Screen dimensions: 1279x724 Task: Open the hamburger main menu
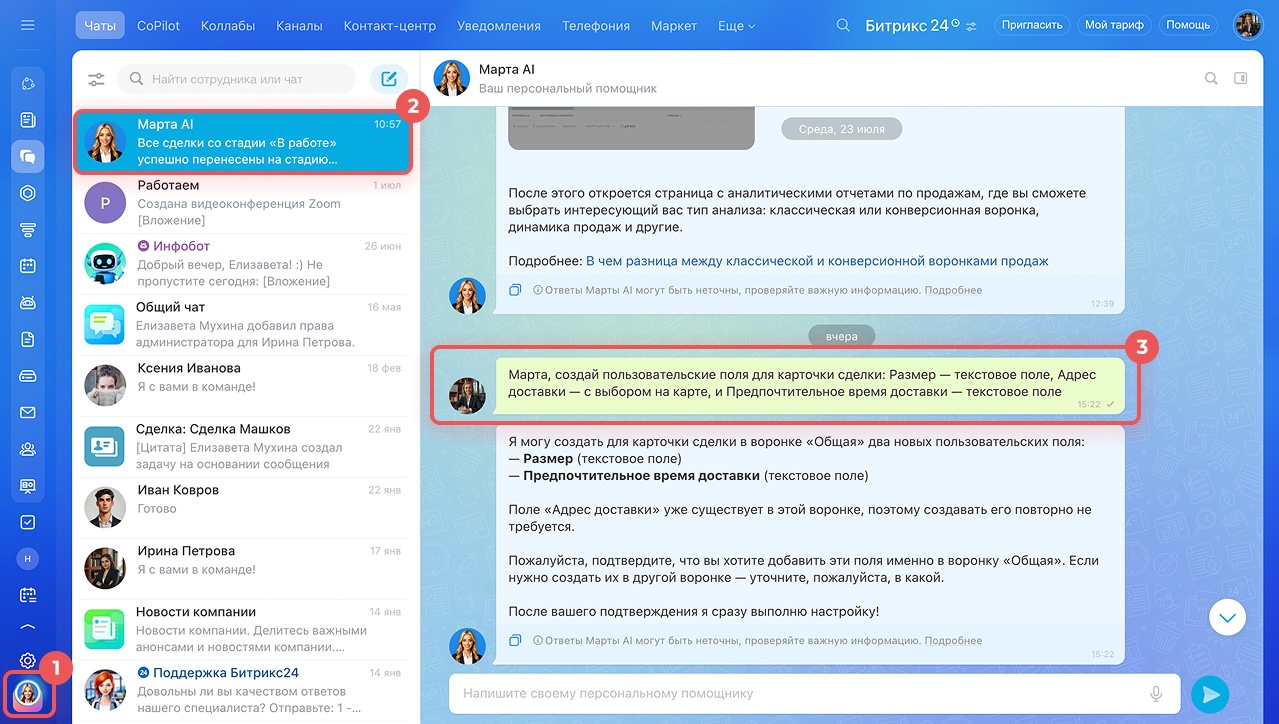tap(28, 25)
